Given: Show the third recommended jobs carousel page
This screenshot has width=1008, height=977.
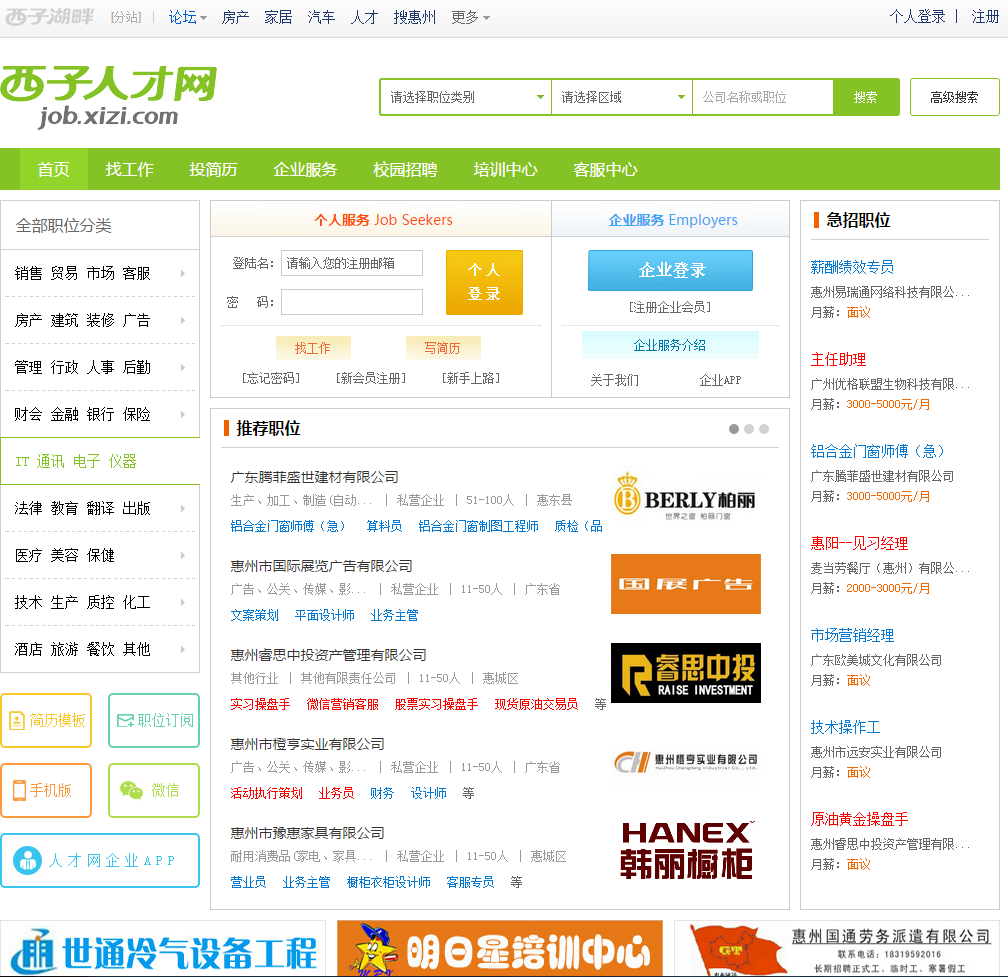Looking at the screenshot, I should (764, 429).
